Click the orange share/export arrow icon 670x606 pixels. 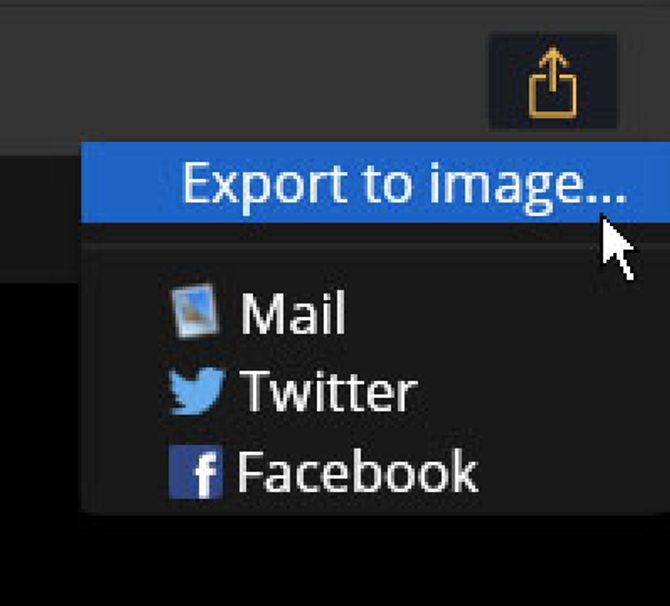tap(552, 82)
